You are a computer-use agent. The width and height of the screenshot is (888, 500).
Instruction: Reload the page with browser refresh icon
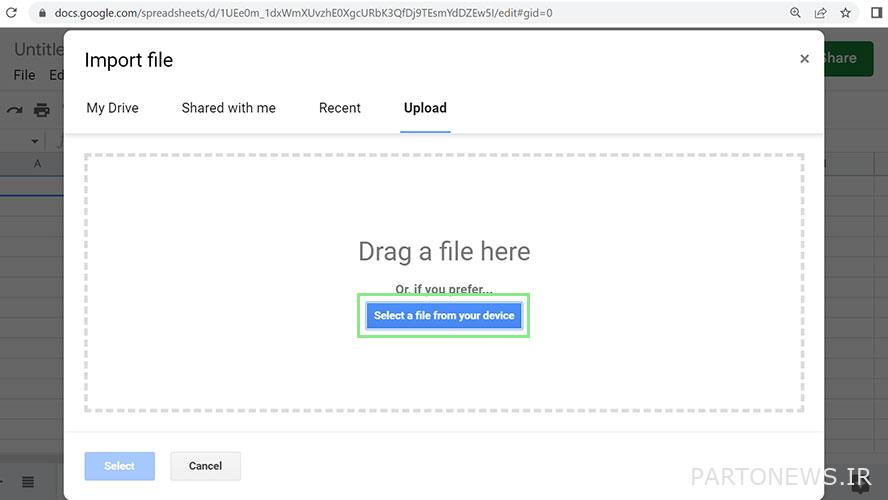coord(11,12)
